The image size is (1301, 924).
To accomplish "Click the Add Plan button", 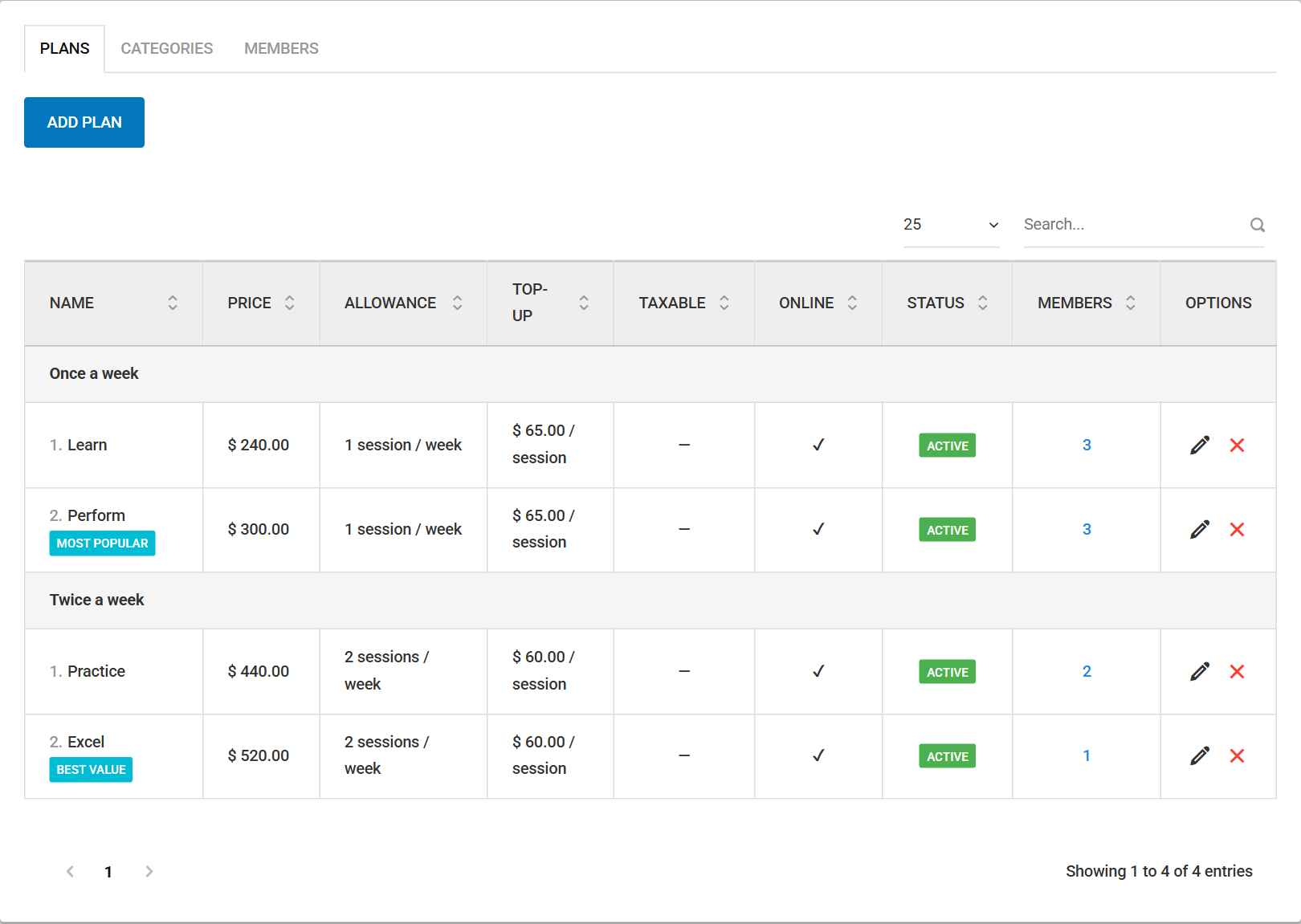I will click(x=84, y=122).
